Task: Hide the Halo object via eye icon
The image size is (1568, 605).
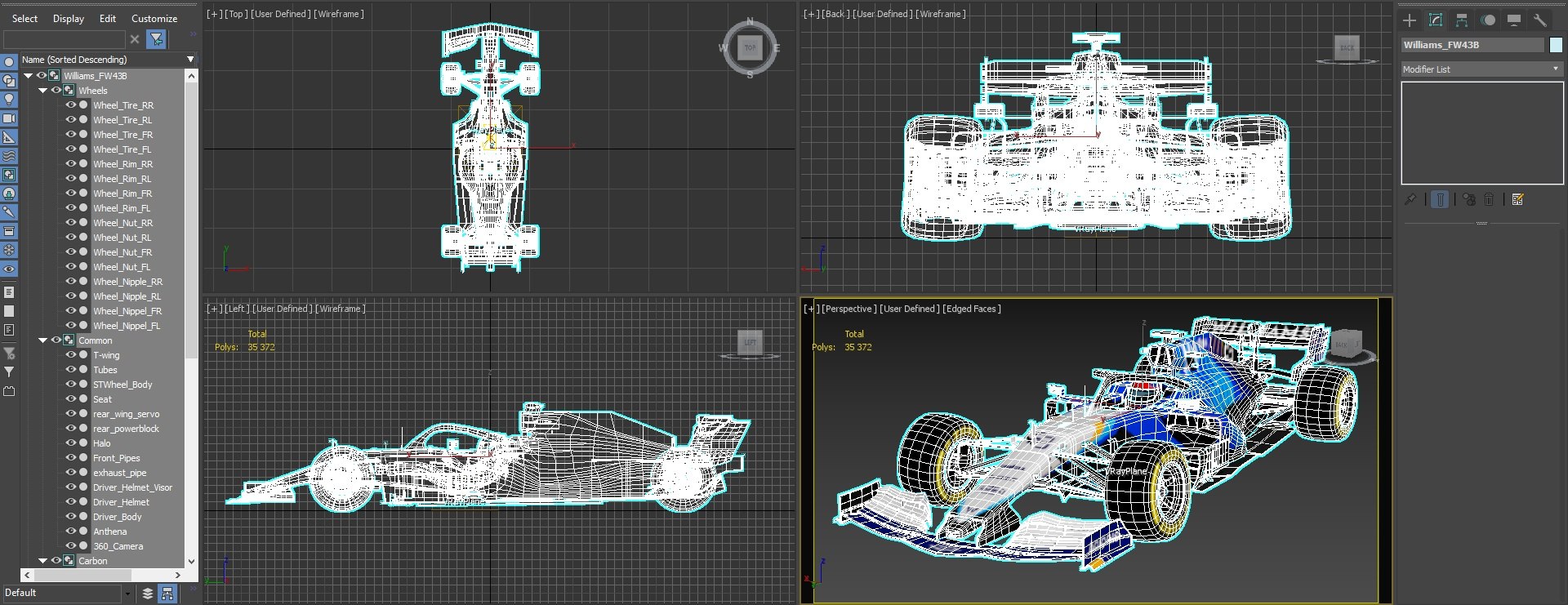Action: point(70,443)
